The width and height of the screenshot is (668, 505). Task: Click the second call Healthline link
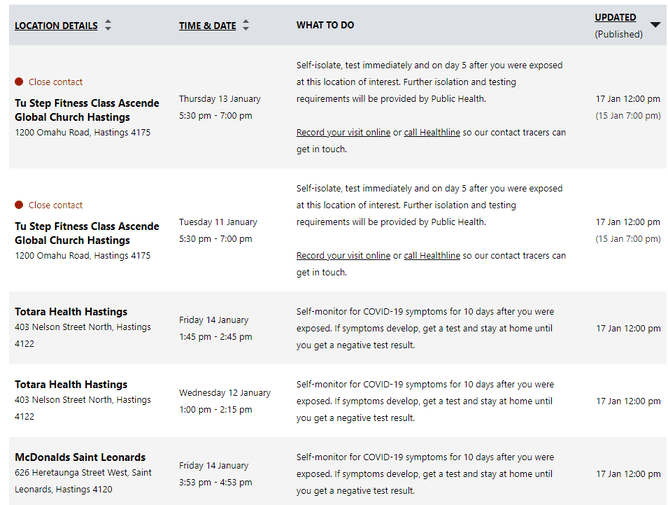[432, 256]
